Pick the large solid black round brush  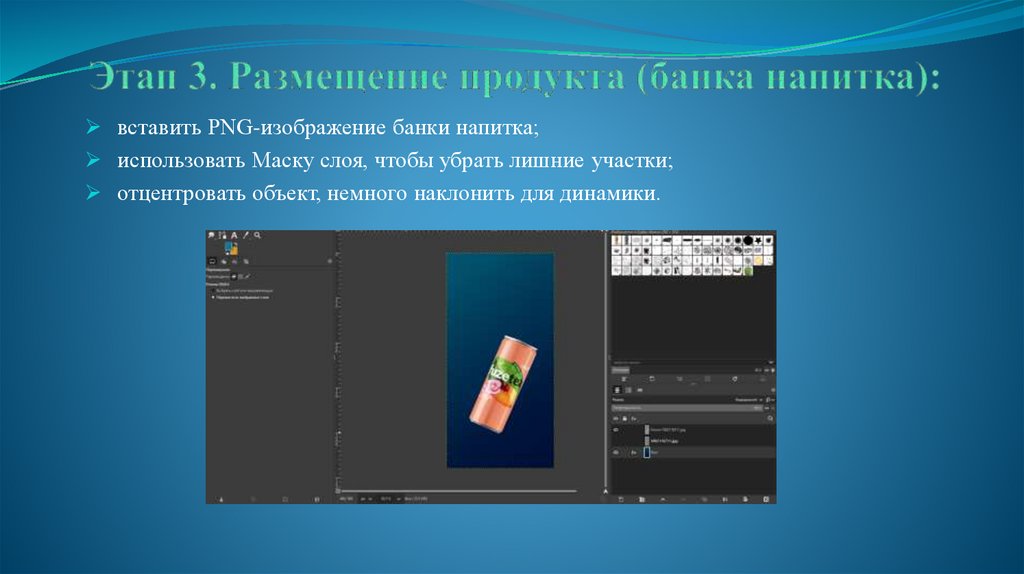pyautogui.click(x=748, y=240)
